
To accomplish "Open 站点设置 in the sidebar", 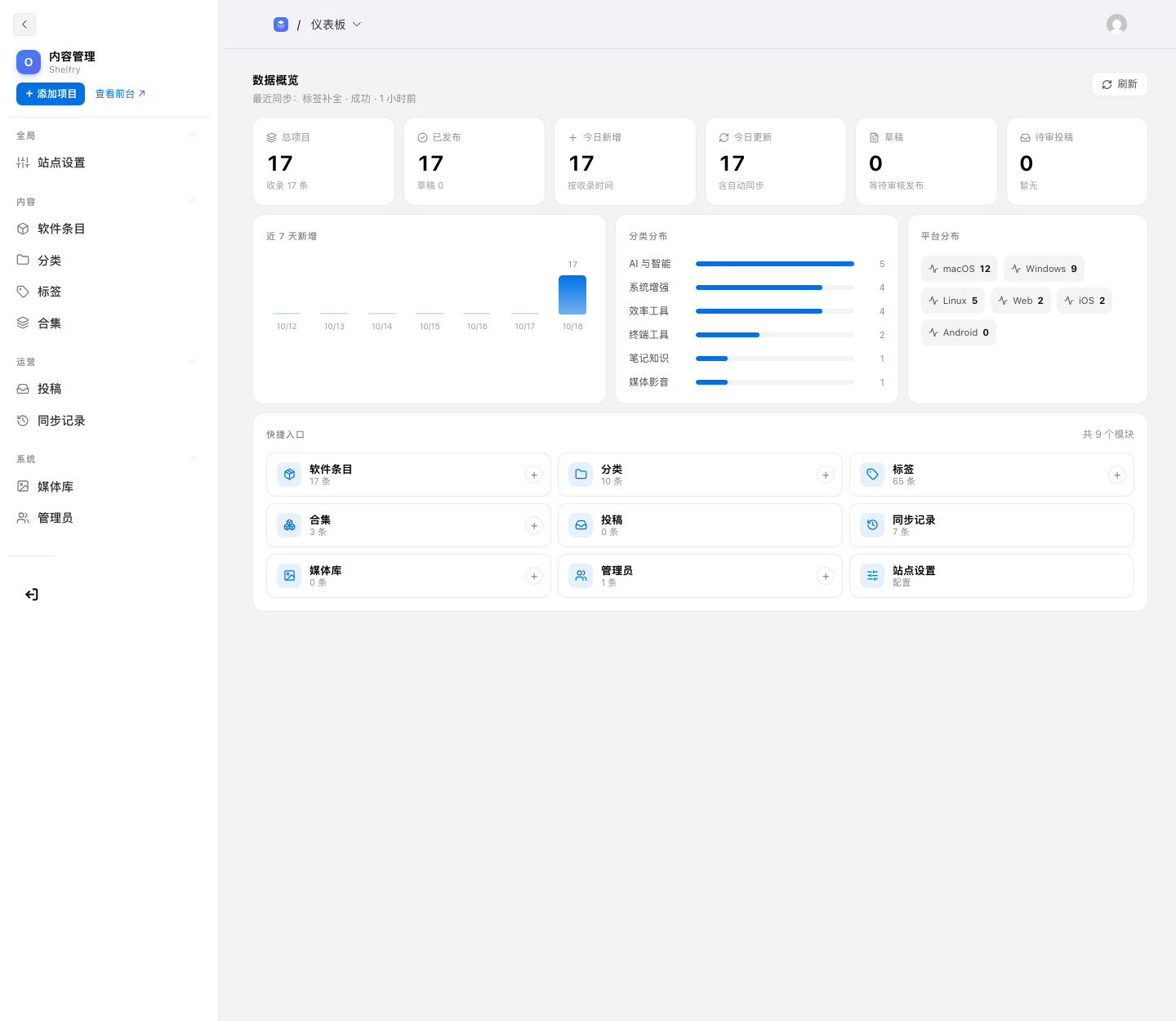I will point(109,163).
